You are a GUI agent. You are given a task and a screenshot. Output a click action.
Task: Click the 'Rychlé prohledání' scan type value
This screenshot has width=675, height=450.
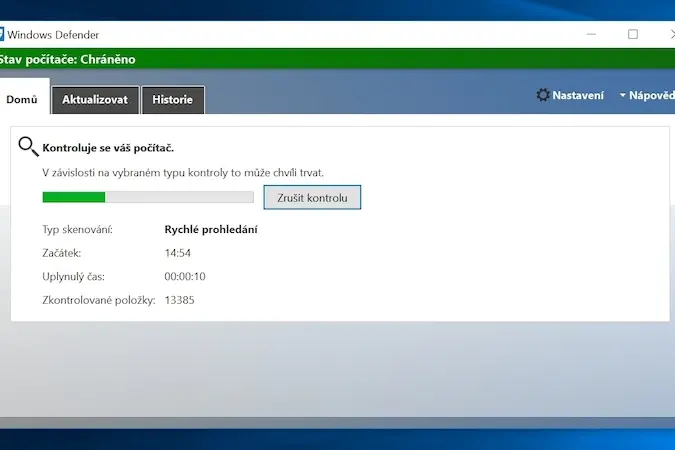tap(211, 230)
